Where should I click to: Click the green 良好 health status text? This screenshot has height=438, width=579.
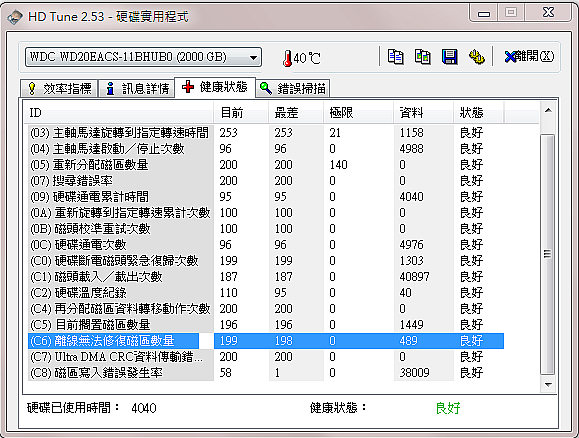[x=448, y=408]
